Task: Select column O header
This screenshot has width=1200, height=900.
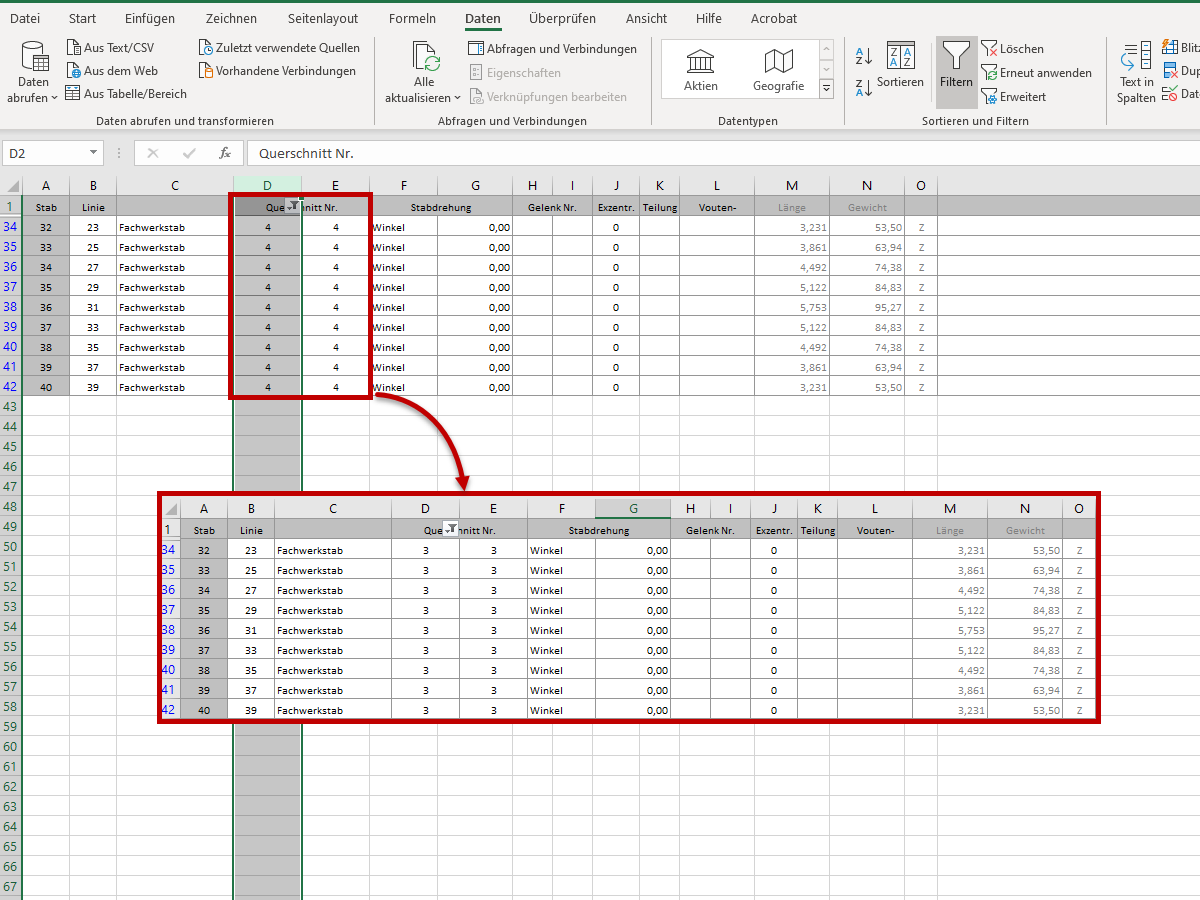Action: tap(921, 186)
